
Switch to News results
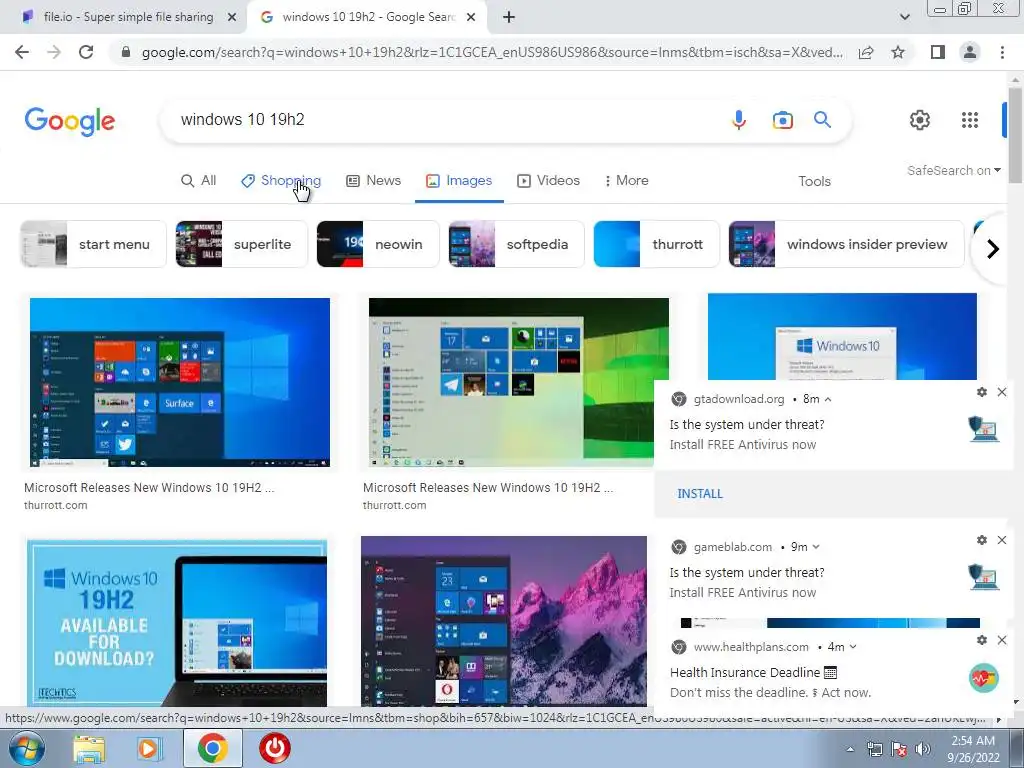tap(373, 181)
